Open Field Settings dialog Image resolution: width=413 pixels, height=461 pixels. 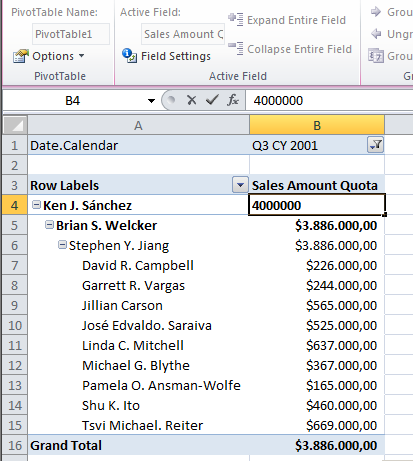(166, 56)
